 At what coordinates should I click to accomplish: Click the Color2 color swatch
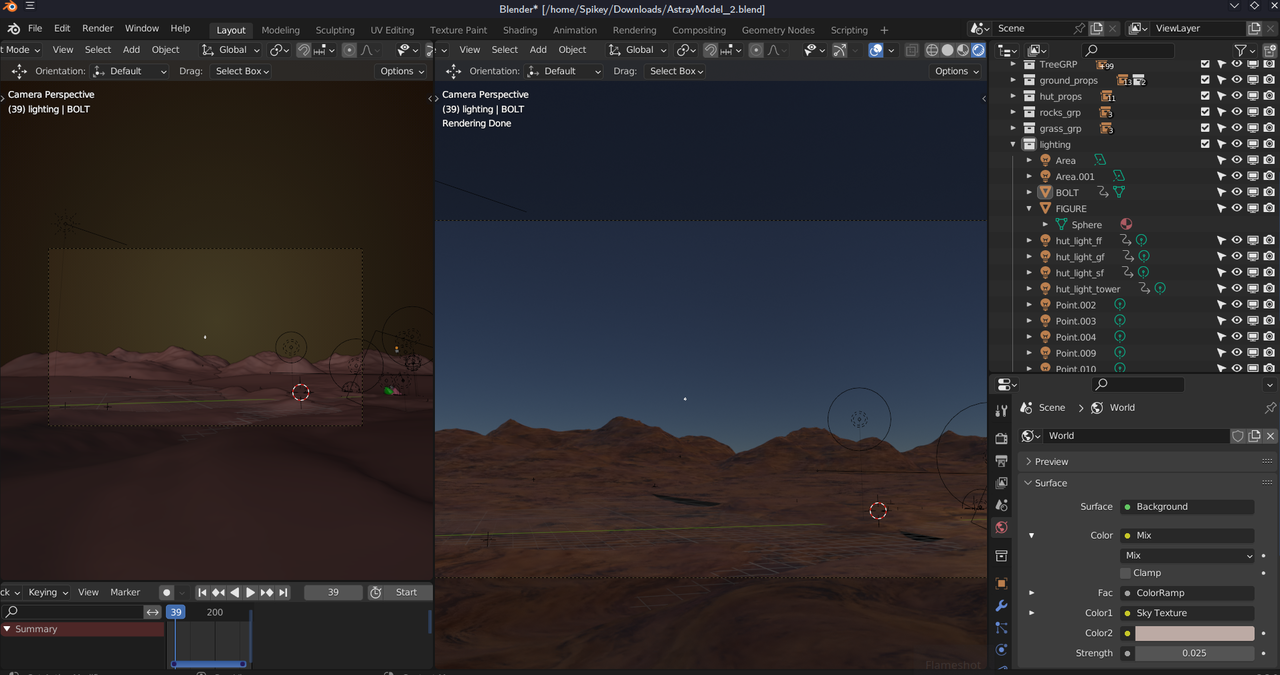pos(1194,633)
